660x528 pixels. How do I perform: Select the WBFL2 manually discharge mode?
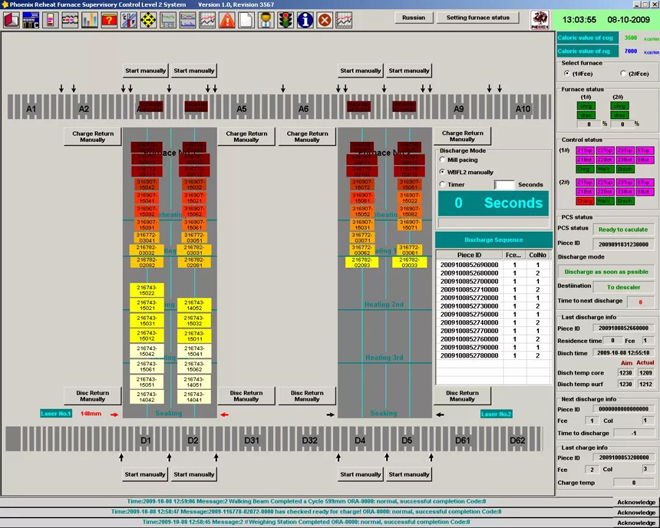(x=443, y=172)
